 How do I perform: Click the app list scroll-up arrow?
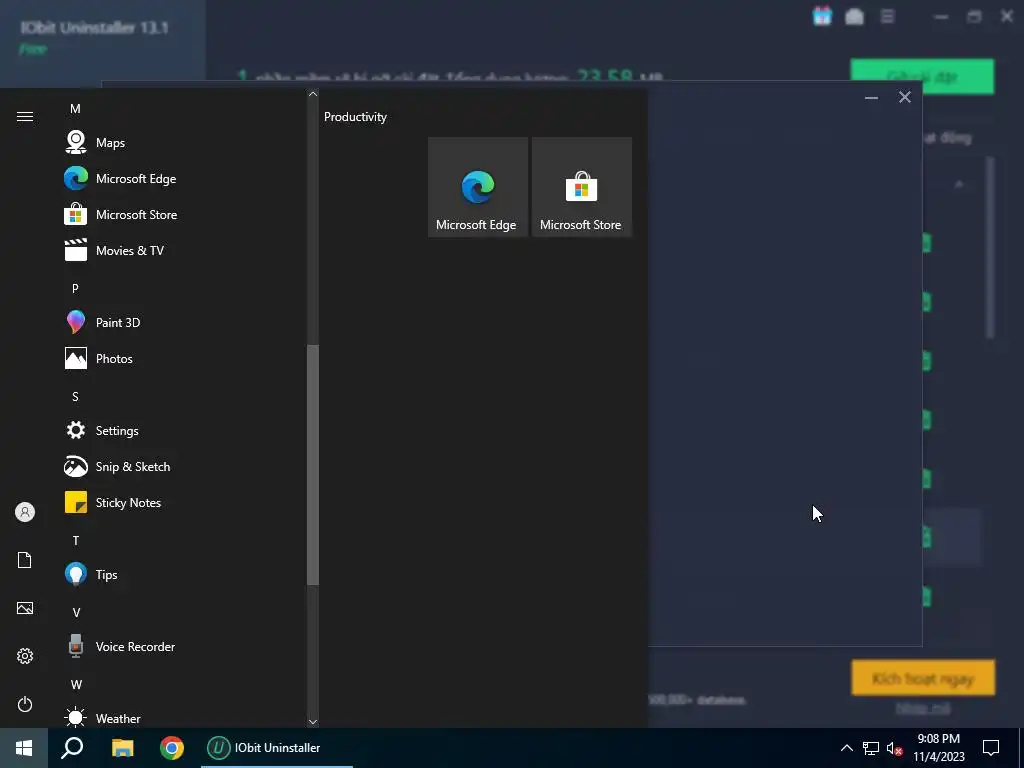click(313, 94)
